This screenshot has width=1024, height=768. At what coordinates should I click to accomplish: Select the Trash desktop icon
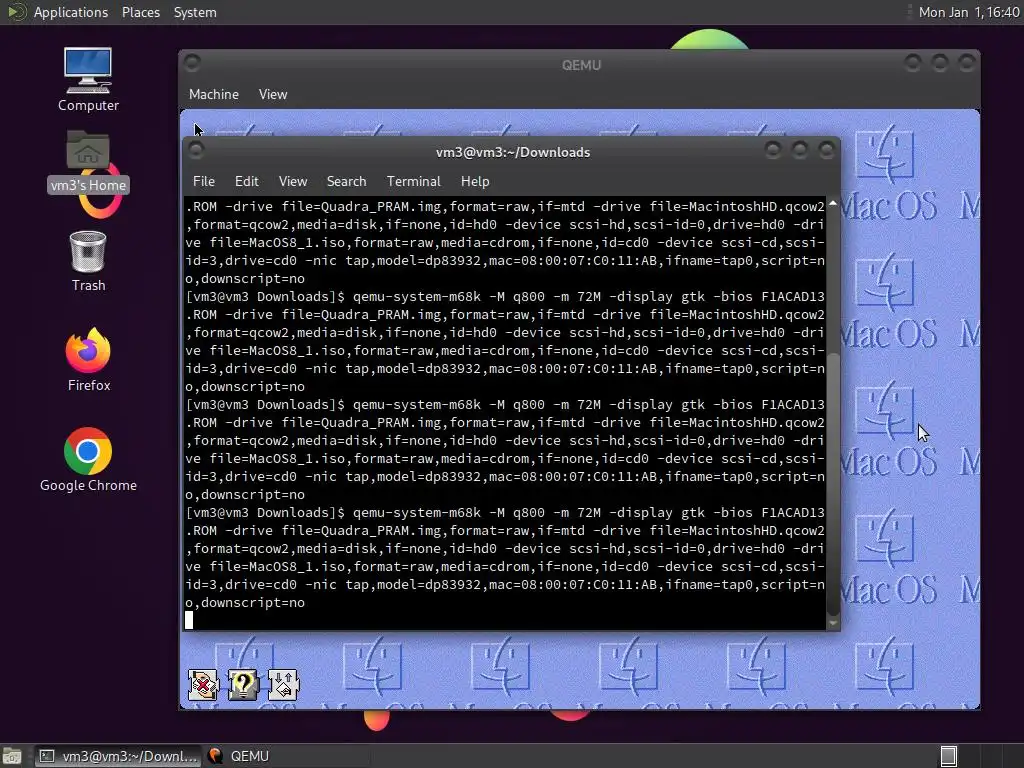pos(88,261)
